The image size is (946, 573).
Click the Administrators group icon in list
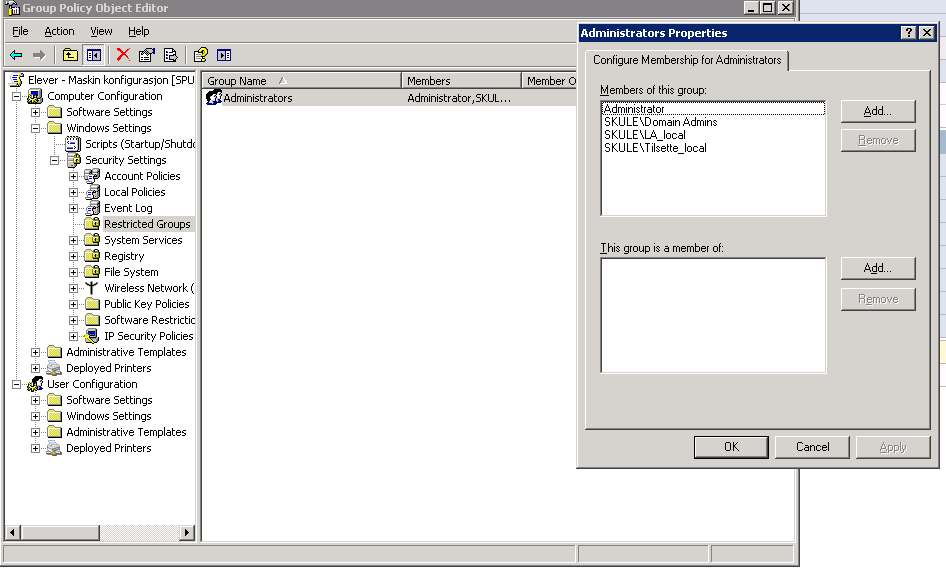(214, 97)
